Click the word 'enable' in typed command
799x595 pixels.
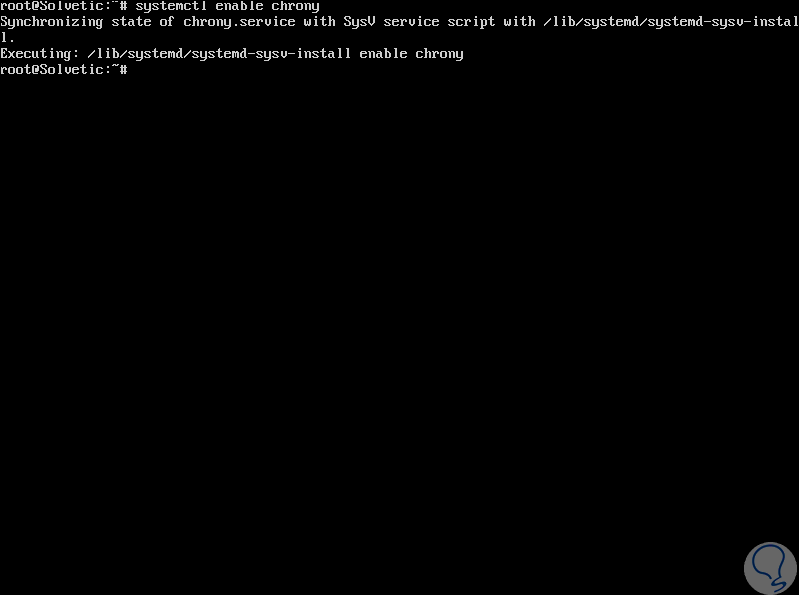click(x=239, y=6)
